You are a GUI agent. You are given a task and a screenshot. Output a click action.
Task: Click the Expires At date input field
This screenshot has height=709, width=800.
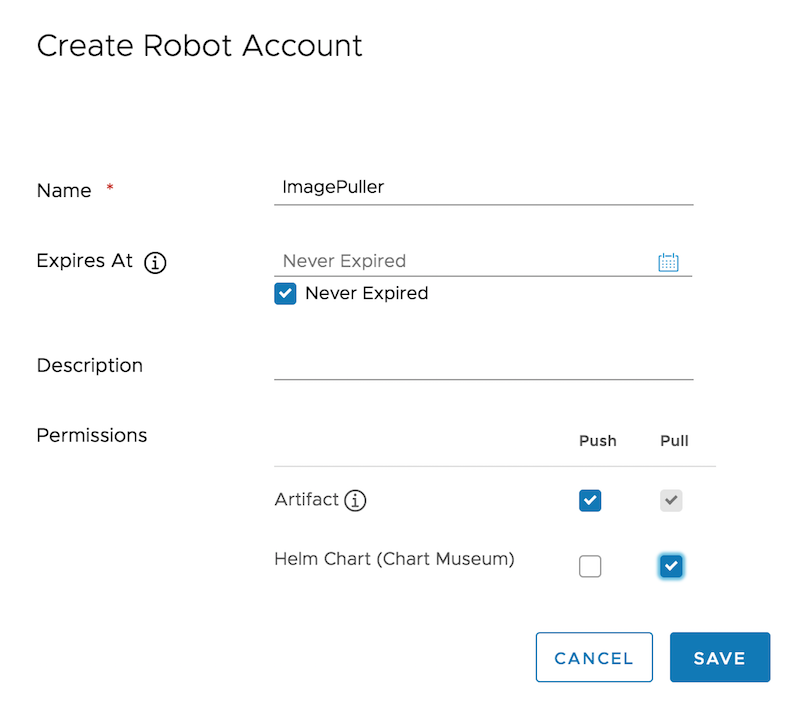[x=460, y=261]
